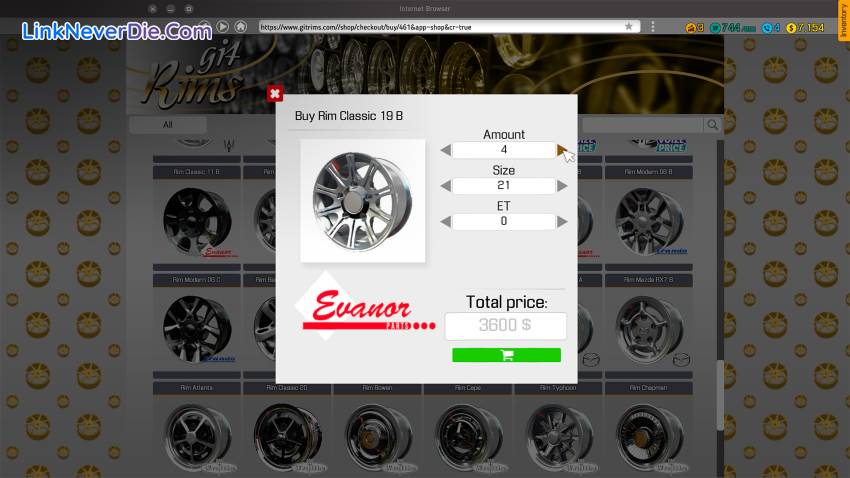Select the Rim Modern 06 B thumbnail
Screen dimensions: 850x478
tap(648, 222)
